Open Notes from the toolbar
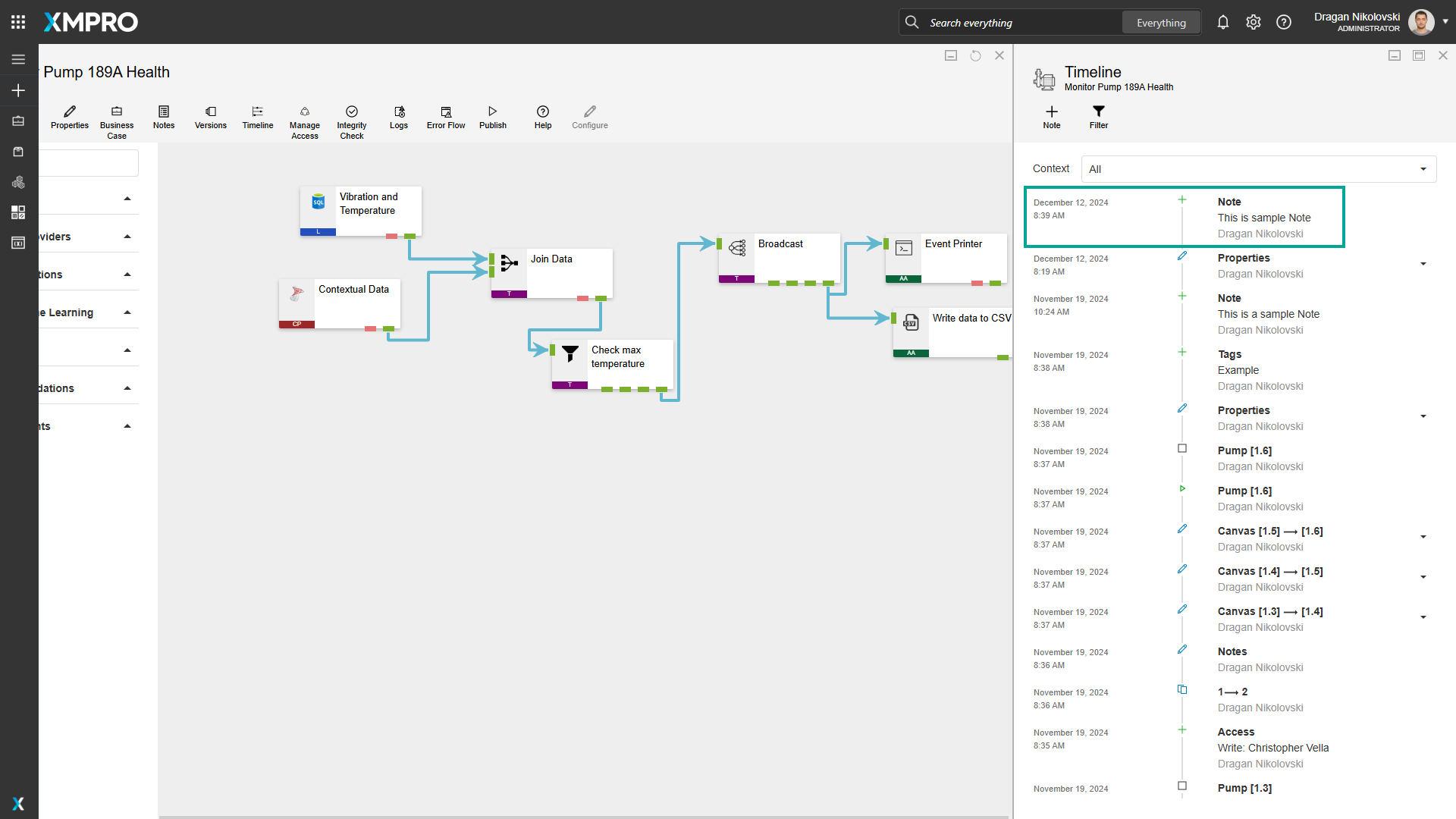The height and width of the screenshot is (819, 1456). coord(163,118)
